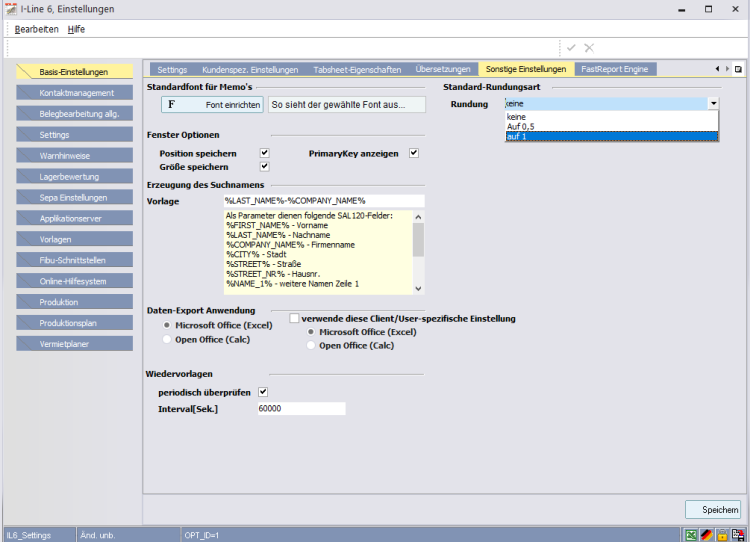Viewport: 750px width, 542px height.
Task: Select global Microsoft Office (Excel) radio
Action: [x=166, y=325]
